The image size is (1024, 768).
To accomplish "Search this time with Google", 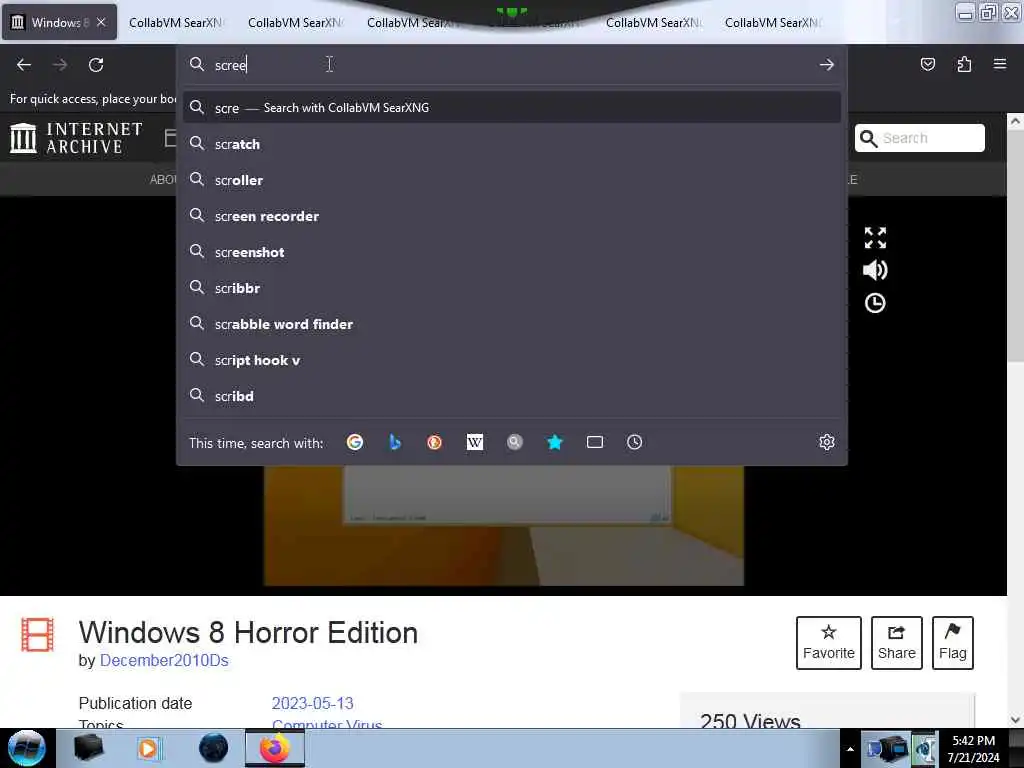I will 355,442.
